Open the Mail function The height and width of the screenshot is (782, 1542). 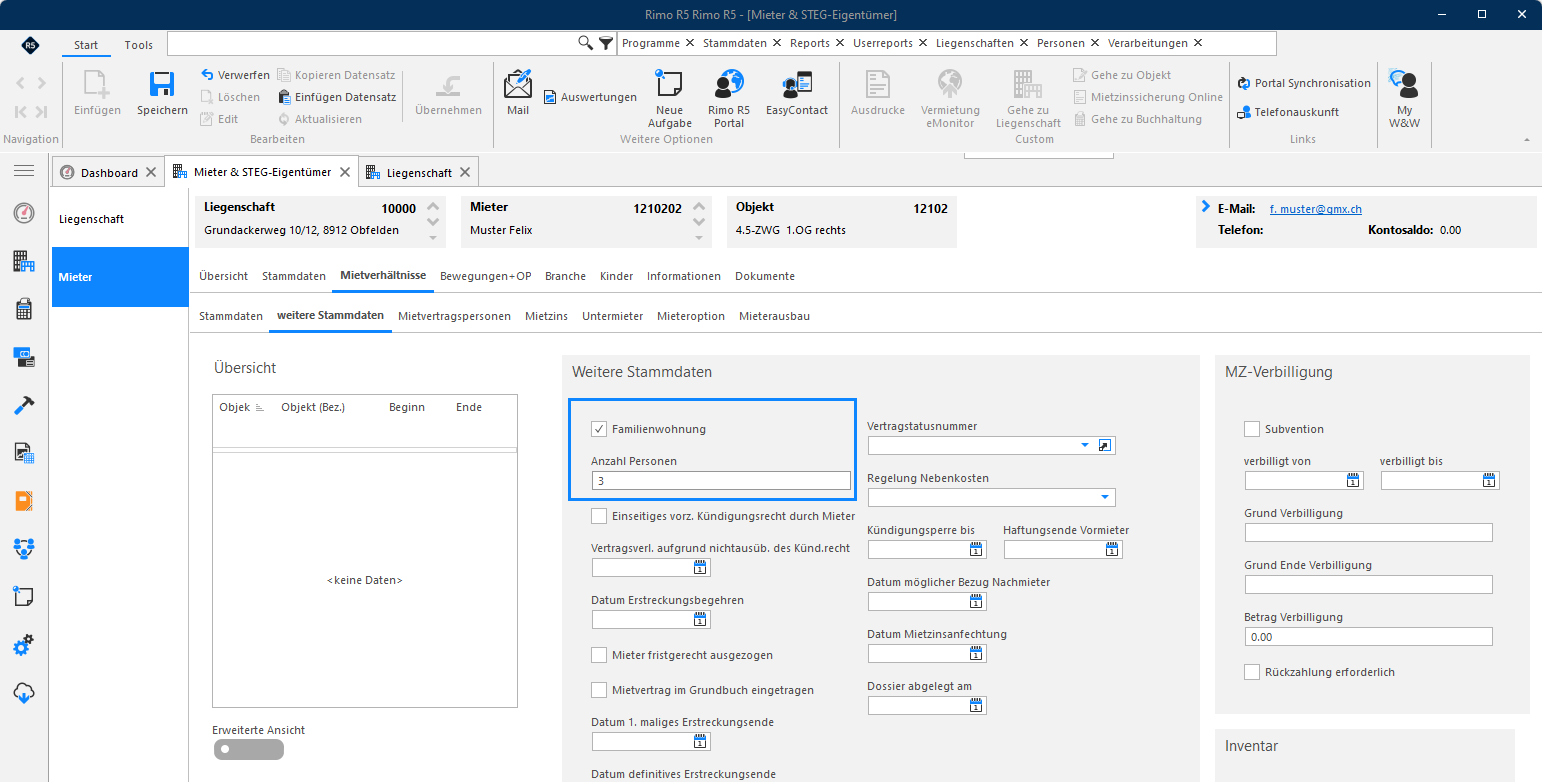tap(518, 94)
